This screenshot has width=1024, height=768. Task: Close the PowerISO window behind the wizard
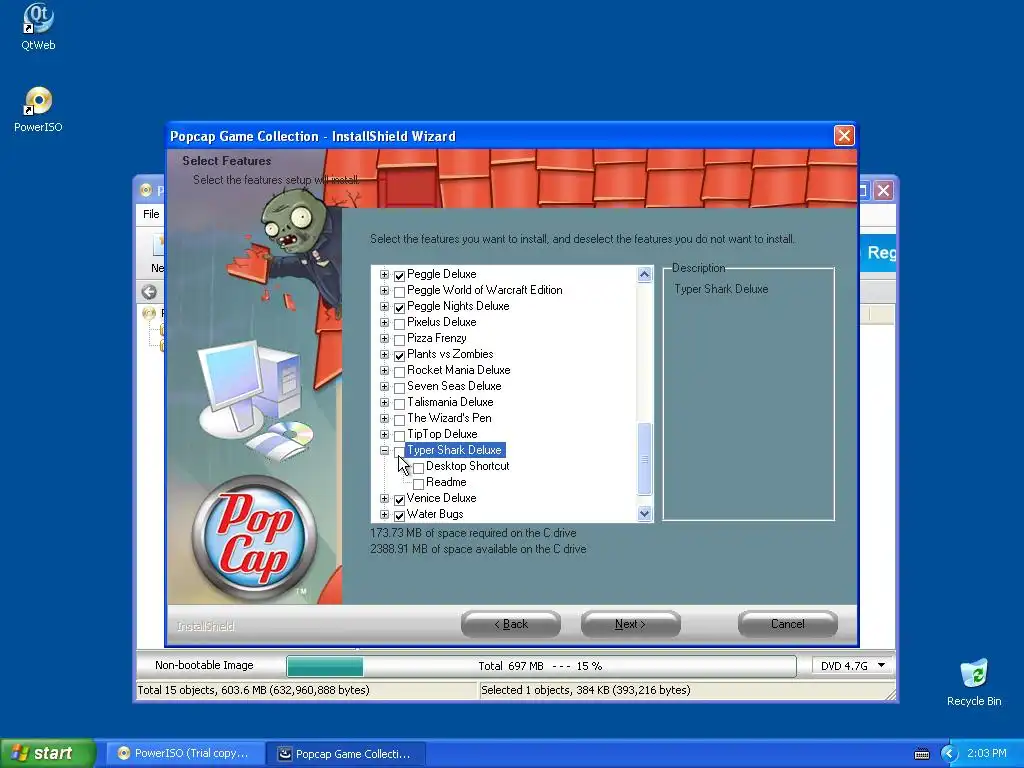(884, 190)
